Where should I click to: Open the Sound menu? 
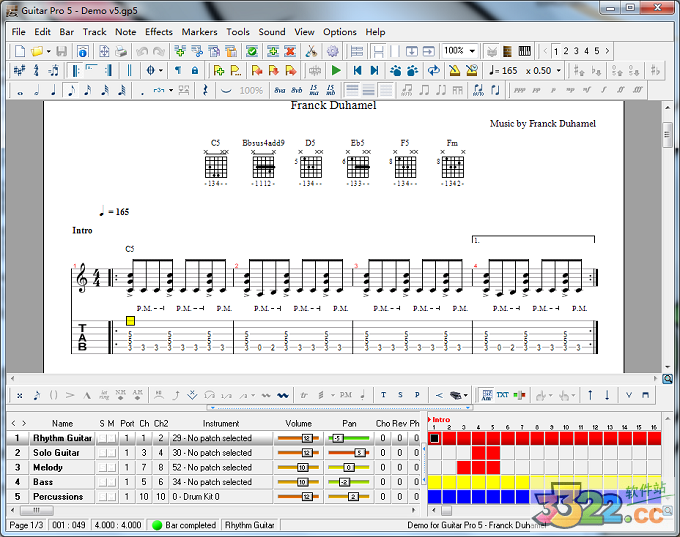(272, 32)
